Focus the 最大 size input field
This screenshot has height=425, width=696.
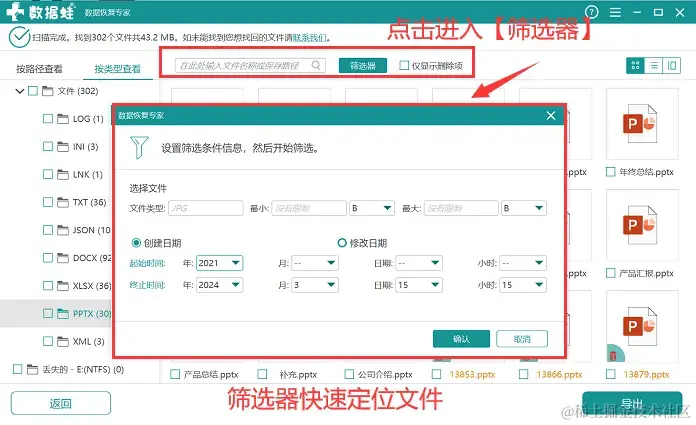pos(461,208)
